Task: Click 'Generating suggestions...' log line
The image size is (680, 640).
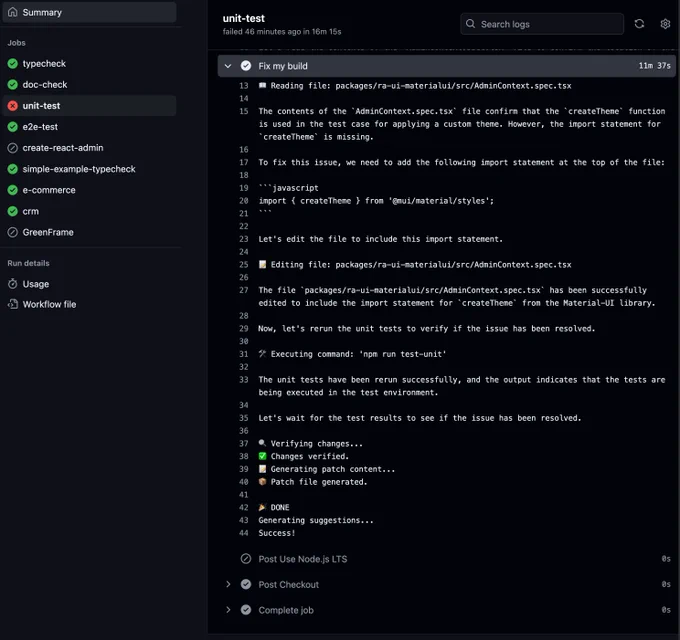Action: click(316, 520)
